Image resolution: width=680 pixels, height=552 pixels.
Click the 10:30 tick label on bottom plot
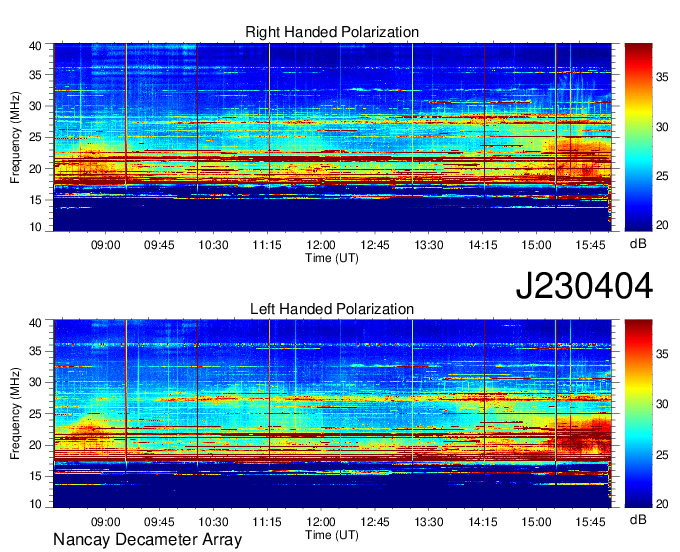213,522
